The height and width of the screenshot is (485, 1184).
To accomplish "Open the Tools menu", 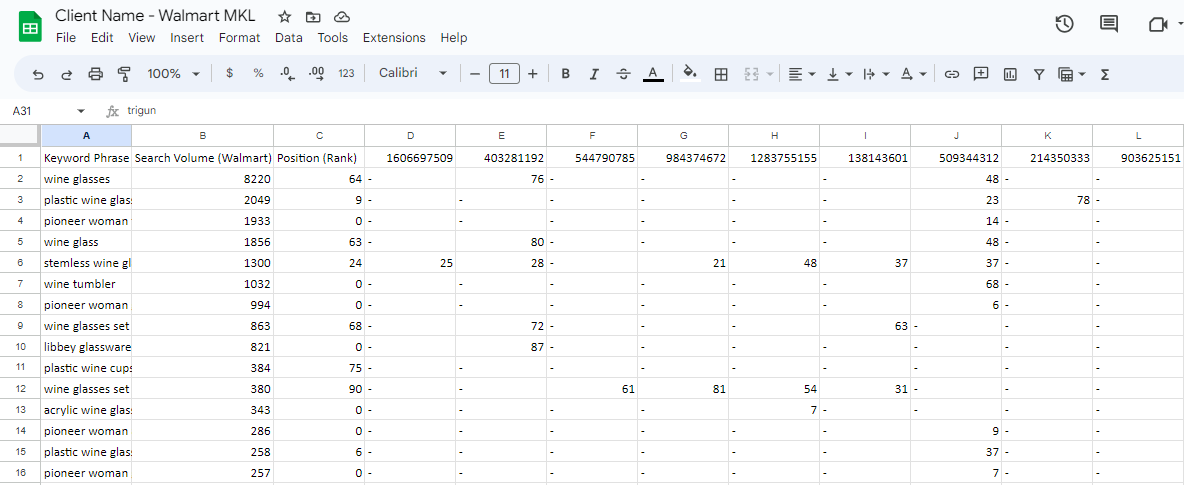I will click(332, 38).
